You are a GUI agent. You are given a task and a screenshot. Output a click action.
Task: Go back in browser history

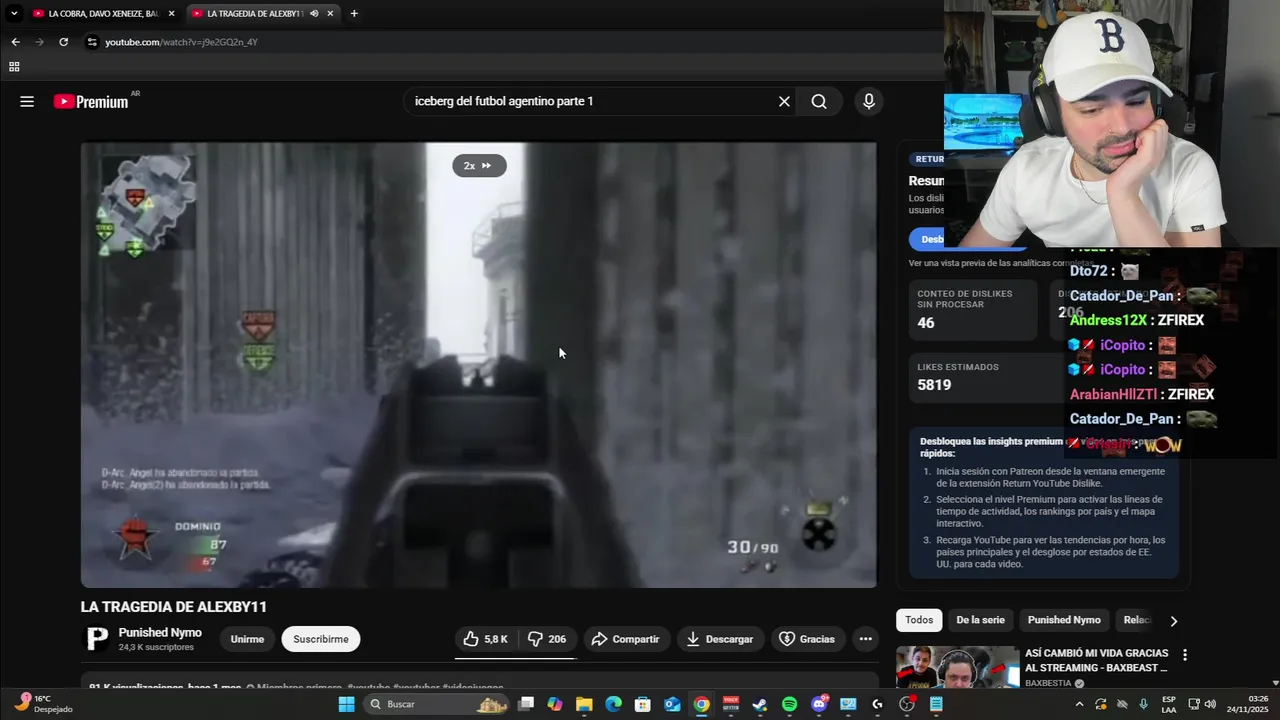[x=15, y=42]
